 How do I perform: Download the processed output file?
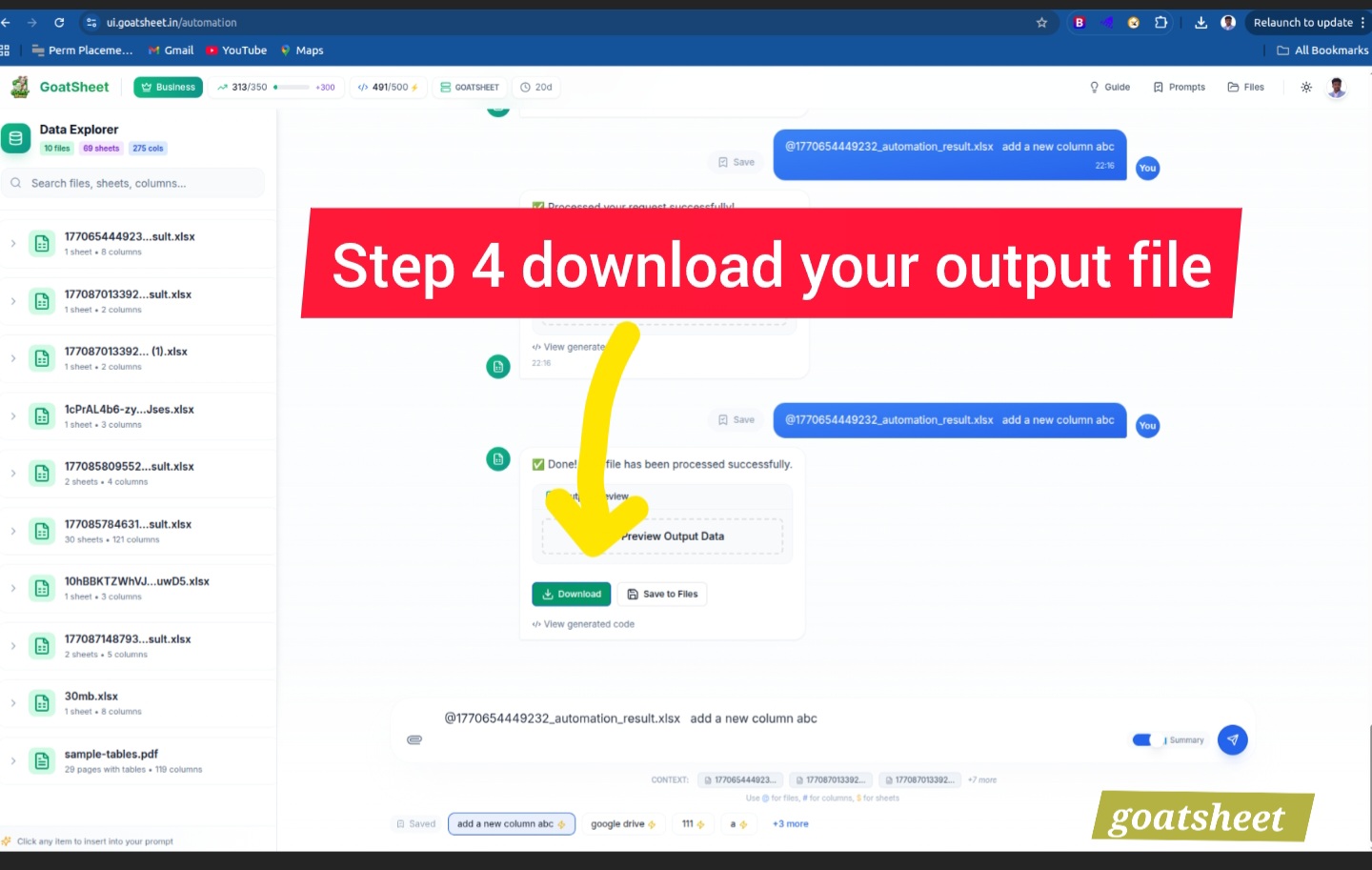pos(571,594)
